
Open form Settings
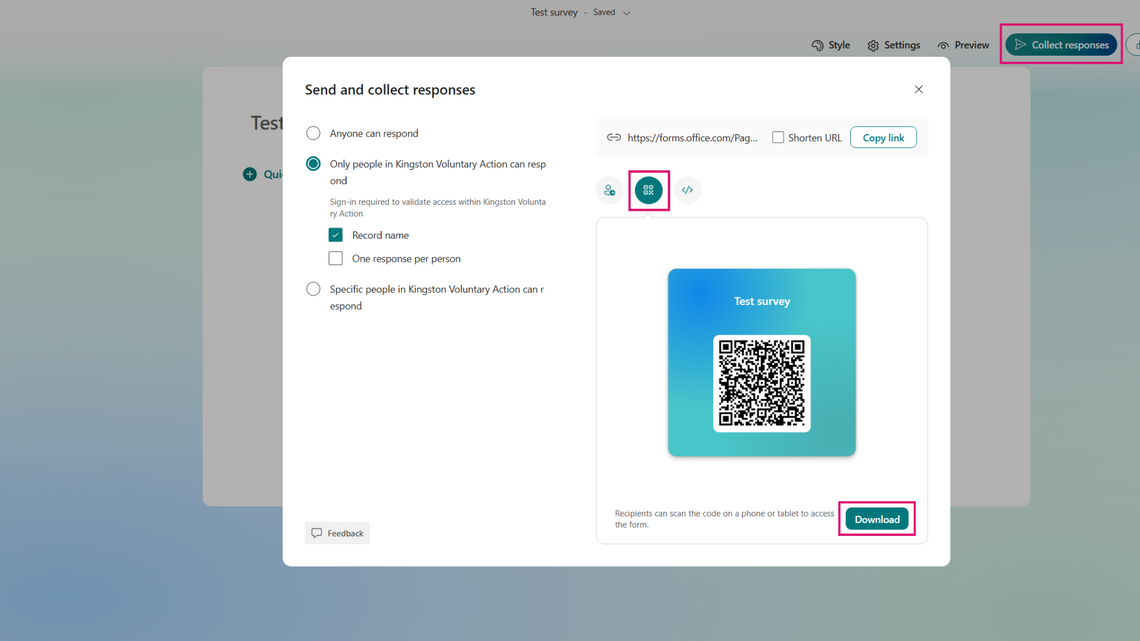click(x=893, y=44)
